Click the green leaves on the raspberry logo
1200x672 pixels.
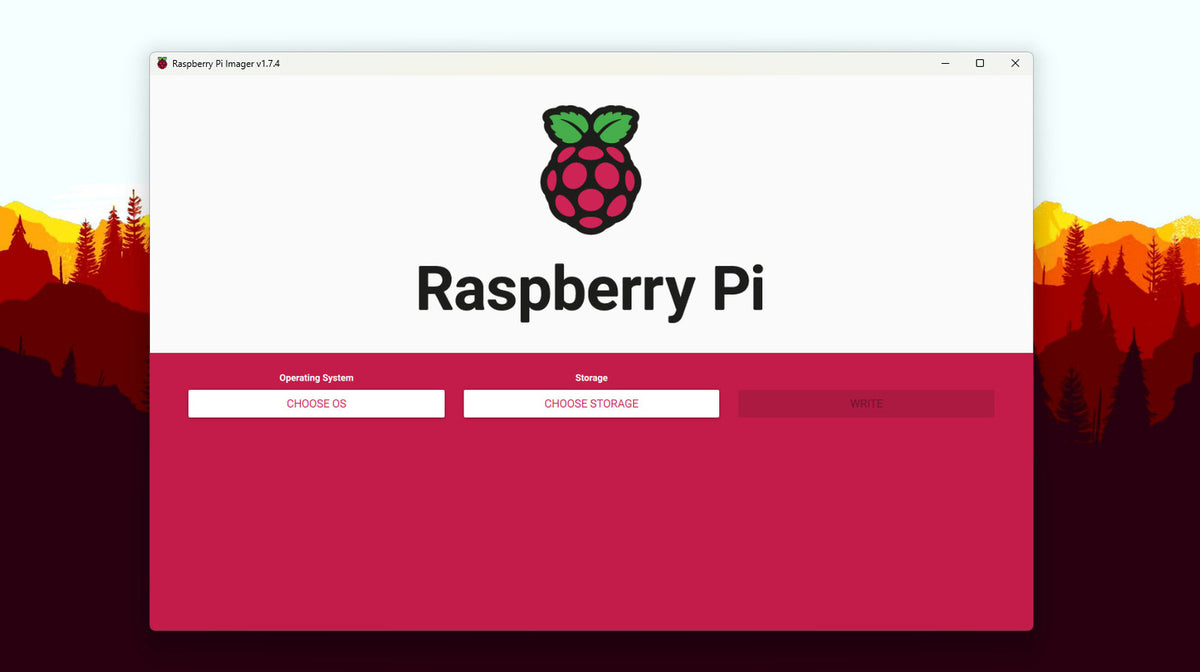pyautogui.click(x=590, y=126)
